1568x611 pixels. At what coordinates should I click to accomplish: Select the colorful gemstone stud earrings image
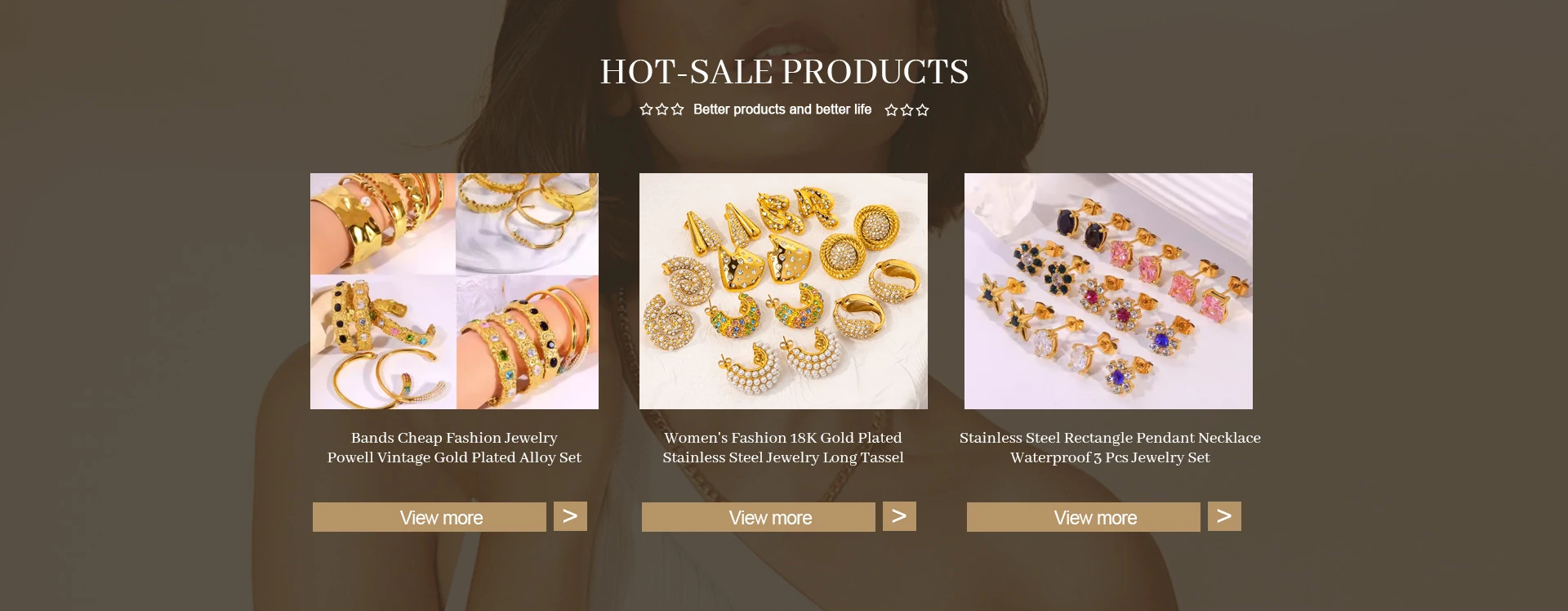click(x=1108, y=291)
